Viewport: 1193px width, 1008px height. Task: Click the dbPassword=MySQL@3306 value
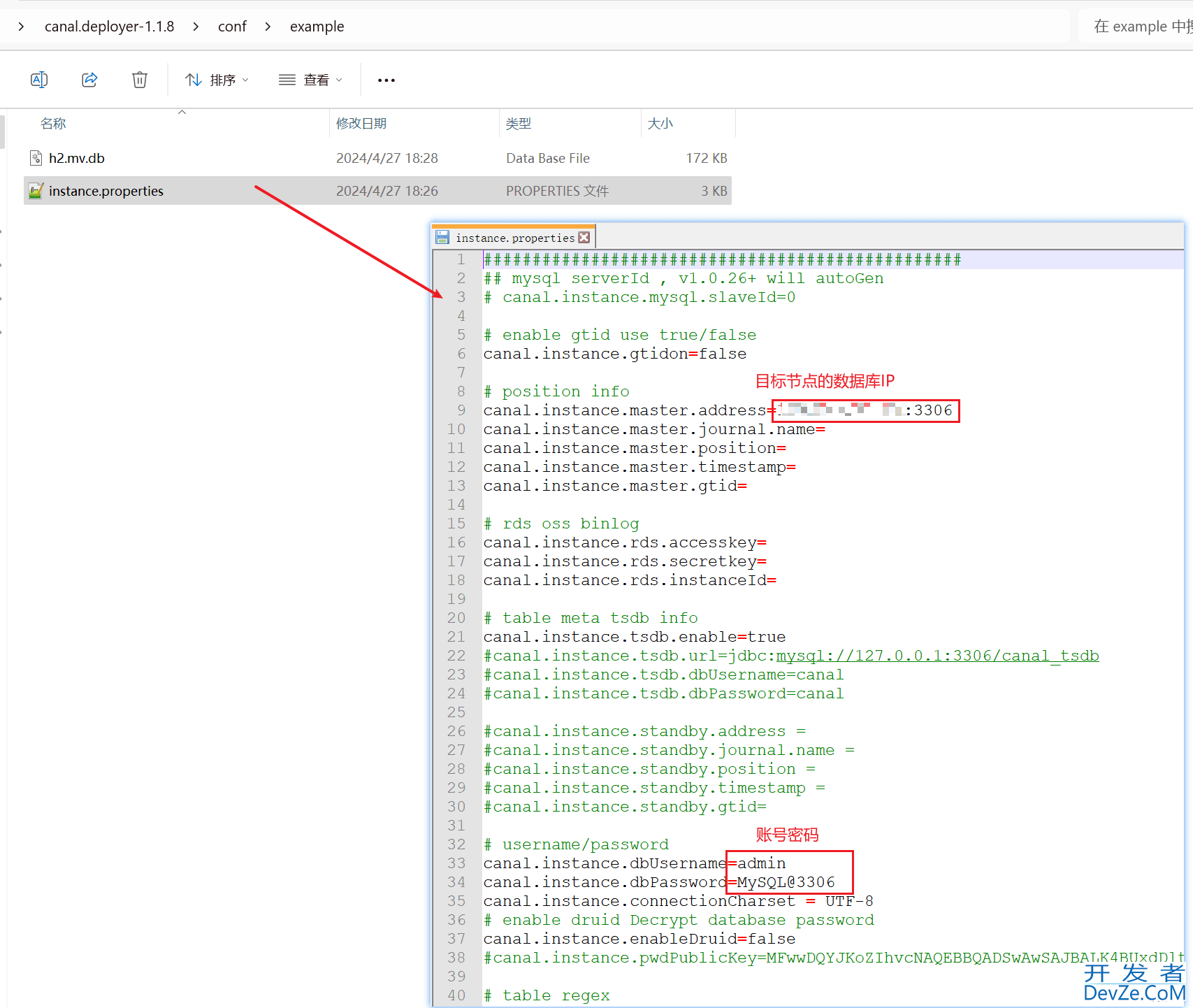tap(786, 882)
